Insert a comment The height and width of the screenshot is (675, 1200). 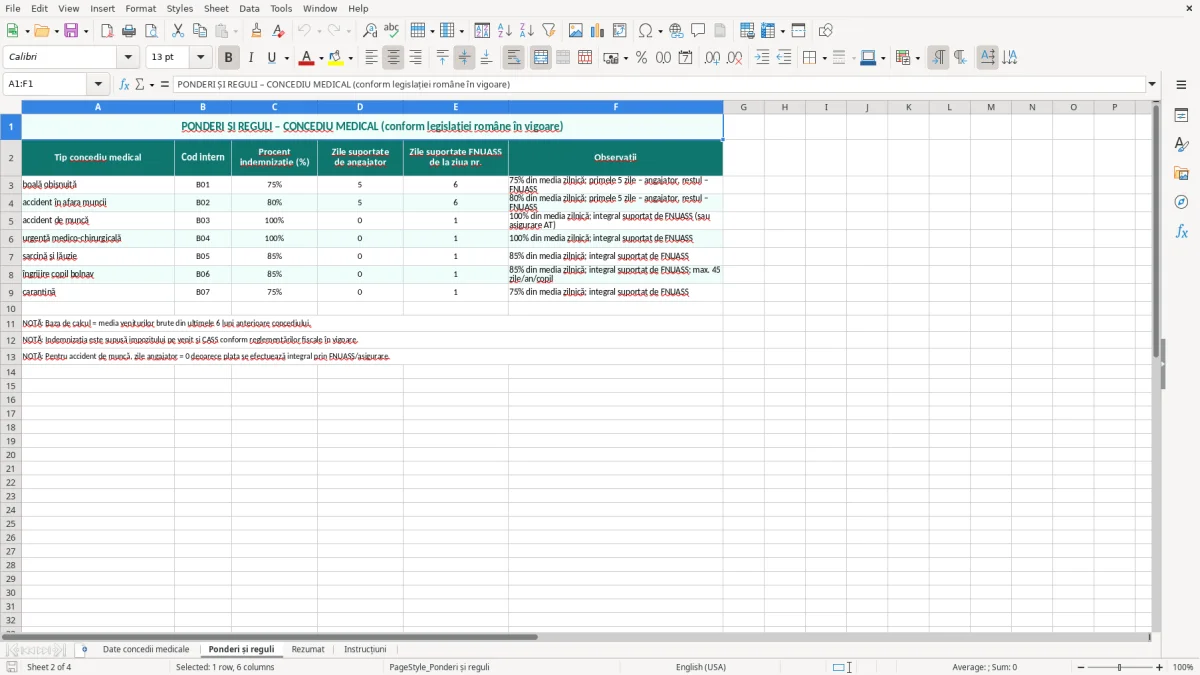click(x=699, y=30)
